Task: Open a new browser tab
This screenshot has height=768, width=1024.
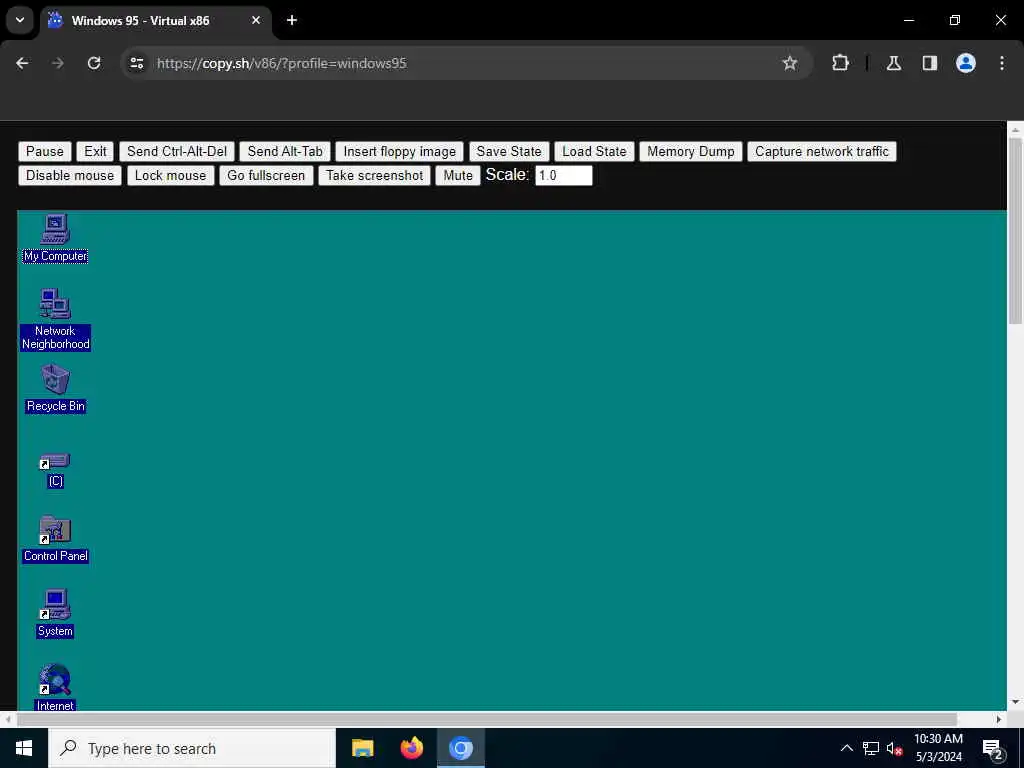Action: 292,20
